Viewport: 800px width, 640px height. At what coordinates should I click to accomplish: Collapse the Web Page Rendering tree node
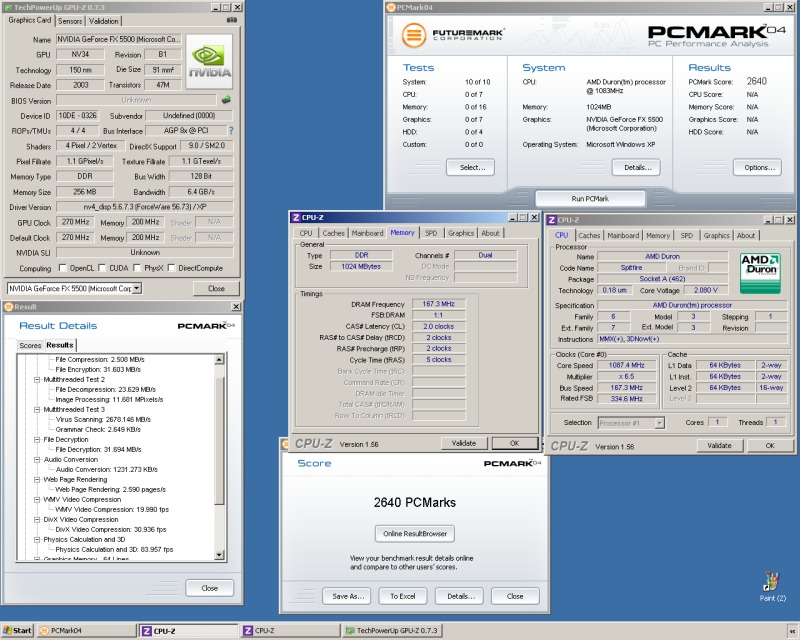pos(37,479)
